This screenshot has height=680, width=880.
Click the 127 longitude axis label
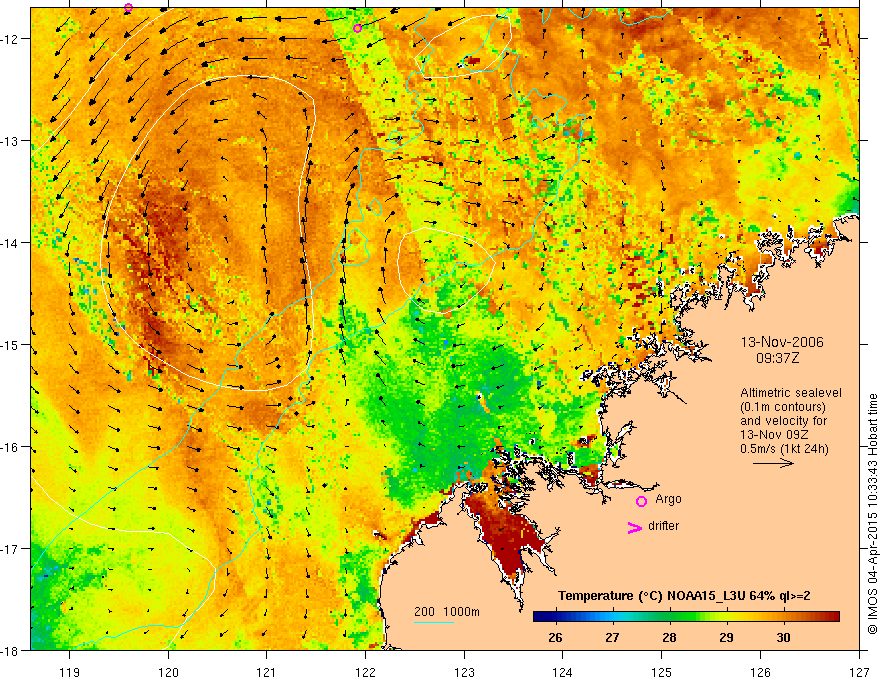(x=859, y=672)
